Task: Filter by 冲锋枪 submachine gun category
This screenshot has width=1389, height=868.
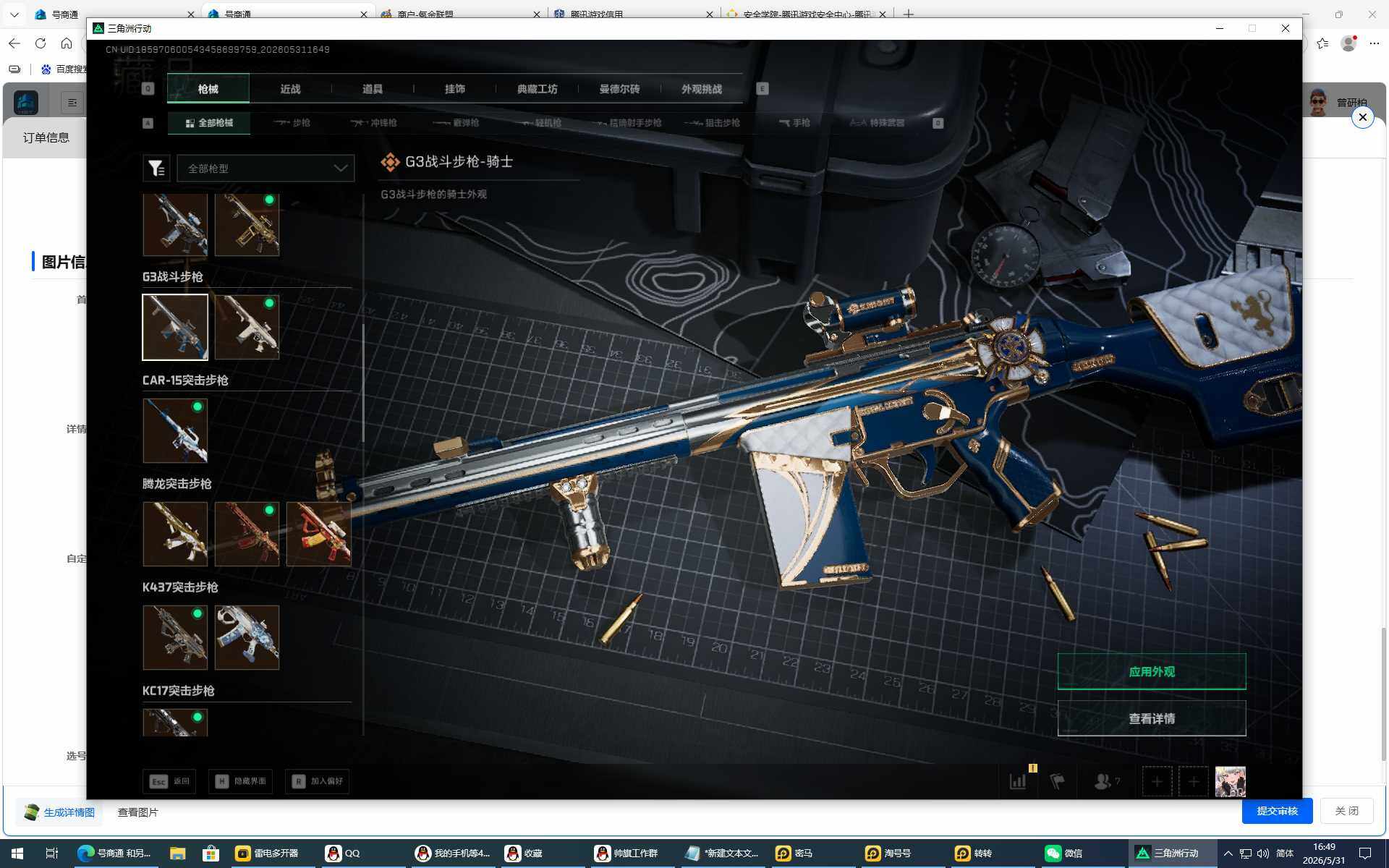Action: tap(373, 123)
